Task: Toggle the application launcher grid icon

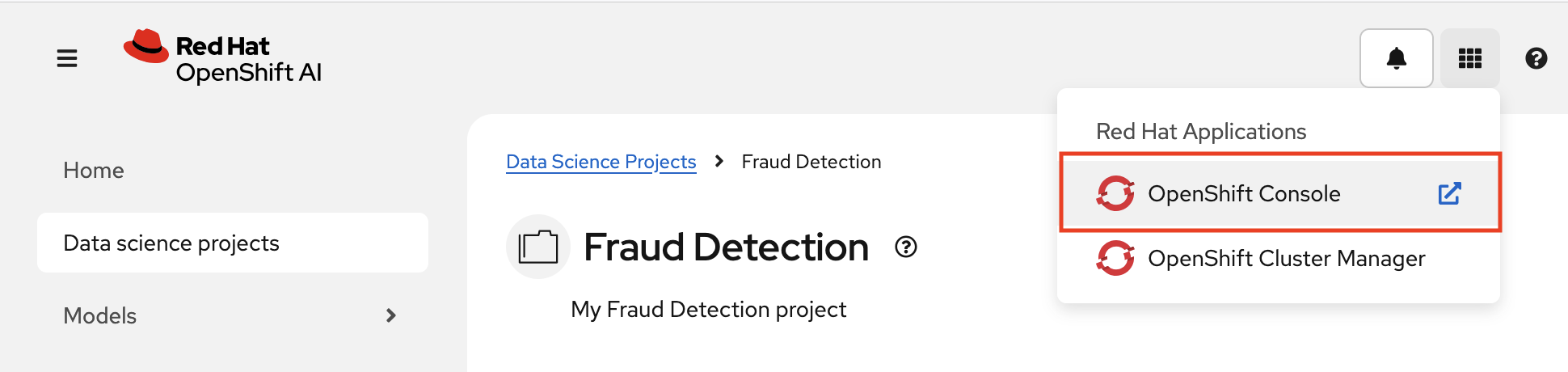Action: click(x=1470, y=58)
